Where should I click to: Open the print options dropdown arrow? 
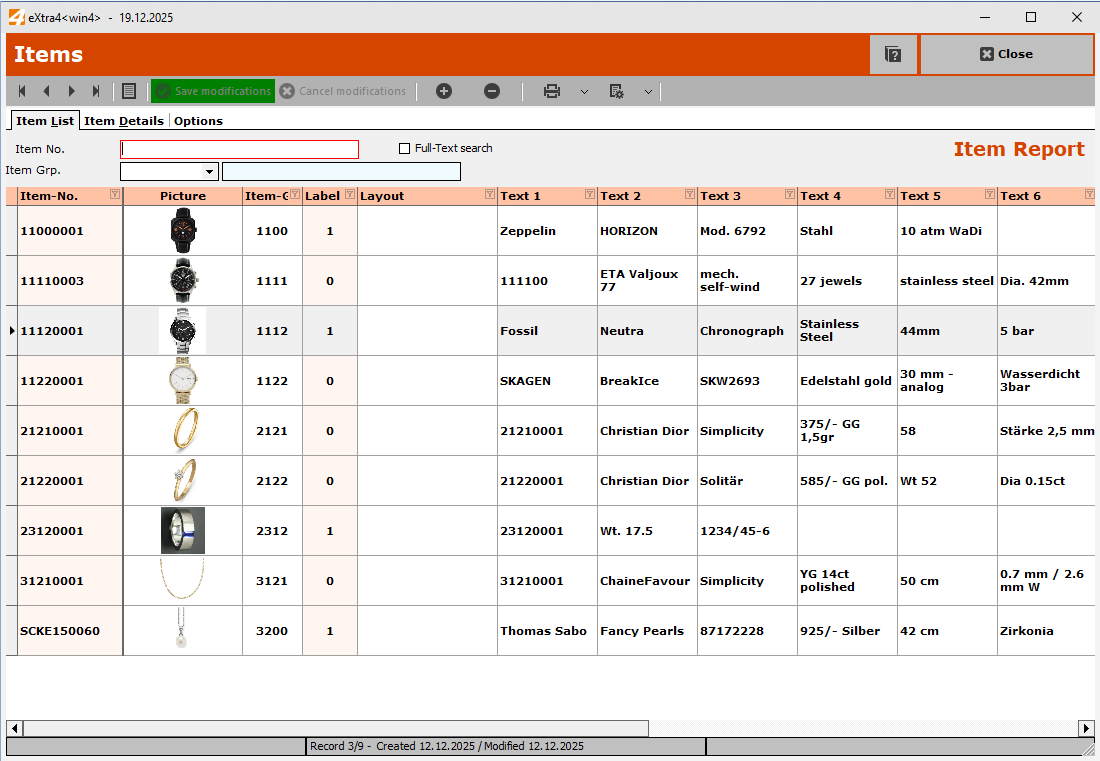[584, 91]
